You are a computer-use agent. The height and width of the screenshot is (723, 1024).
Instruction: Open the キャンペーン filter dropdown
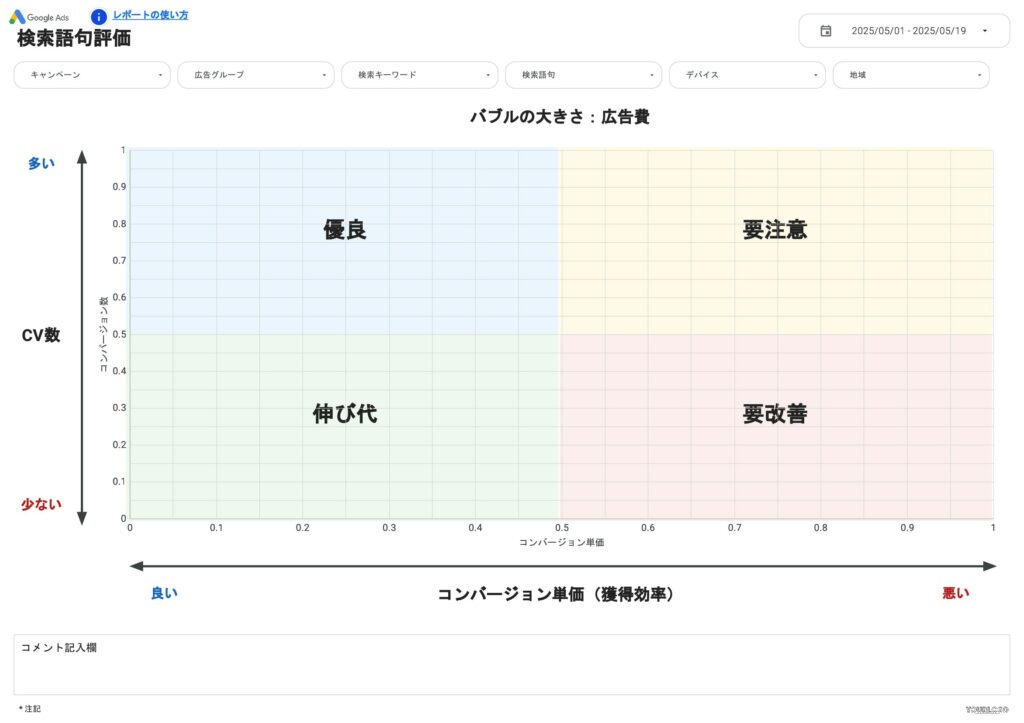click(92, 74)
